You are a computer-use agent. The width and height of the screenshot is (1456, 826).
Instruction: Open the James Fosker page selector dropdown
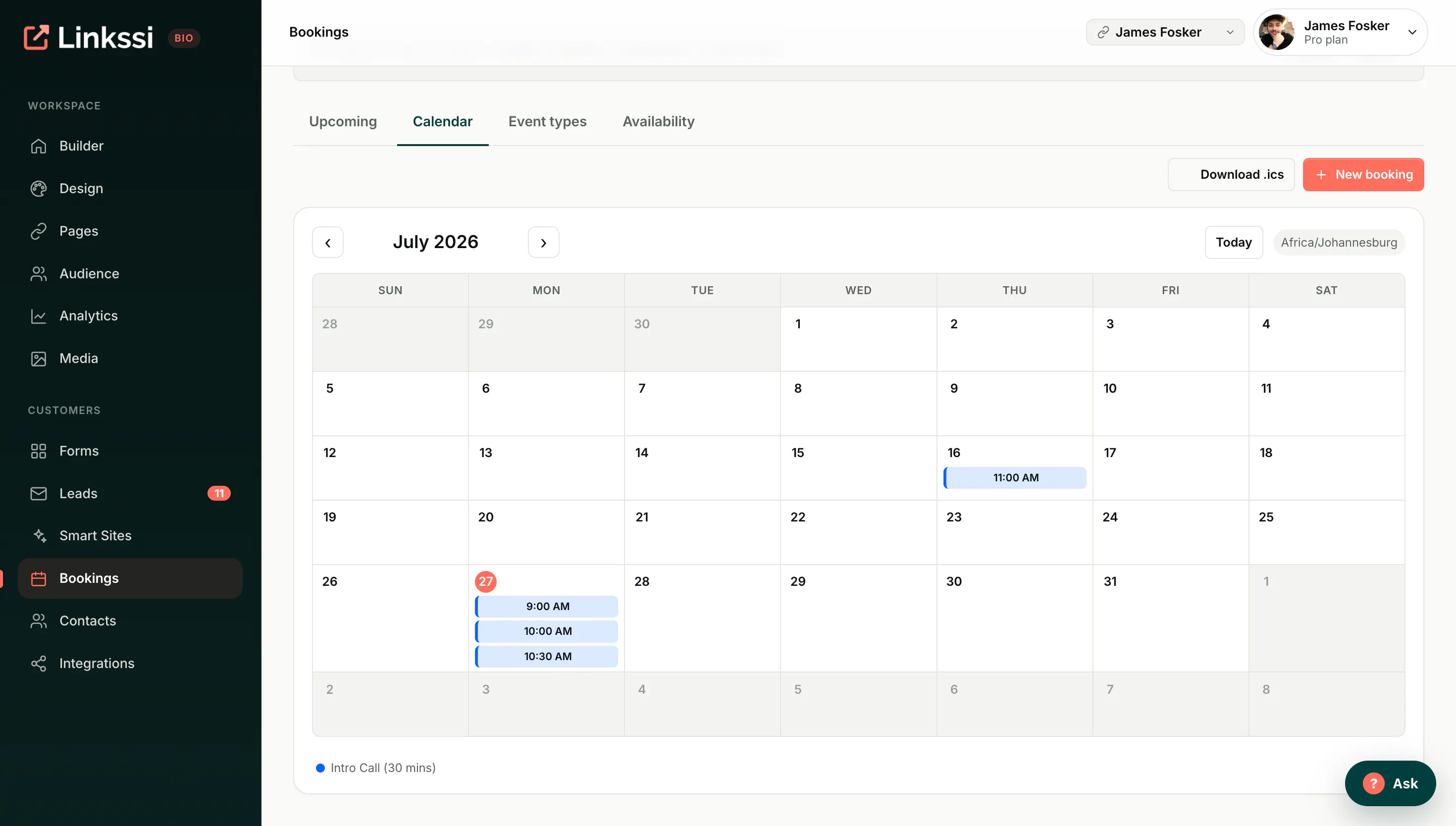pos(1165,32)
